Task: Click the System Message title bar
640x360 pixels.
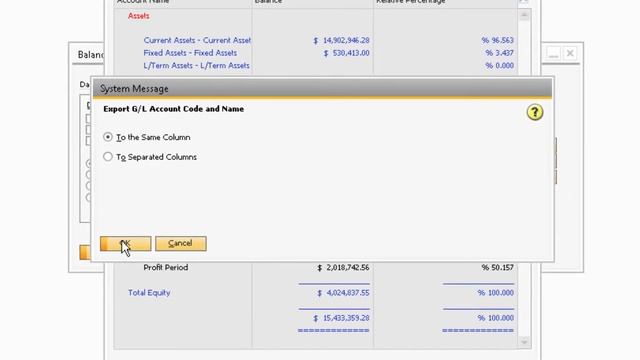Action: (x=322, y=89)
